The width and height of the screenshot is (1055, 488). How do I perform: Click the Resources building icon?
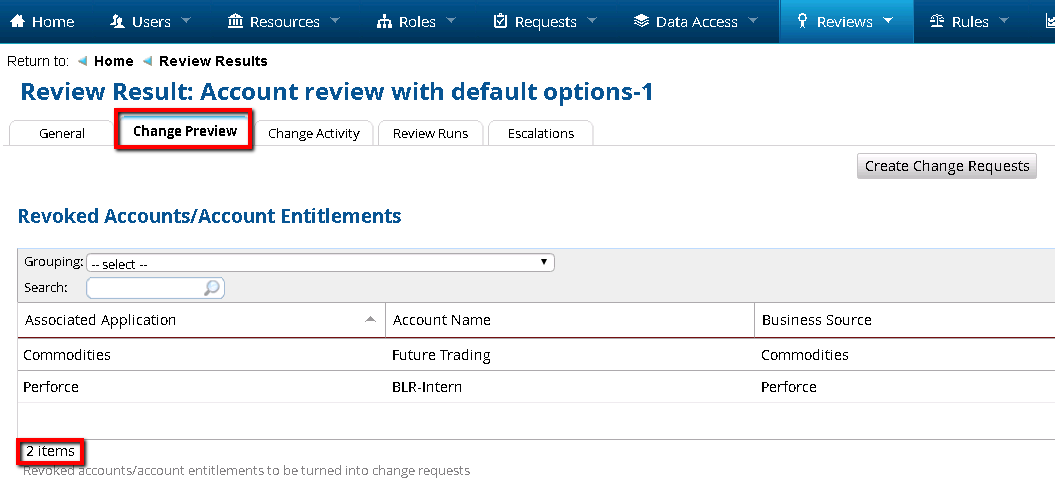click(235, 21)
